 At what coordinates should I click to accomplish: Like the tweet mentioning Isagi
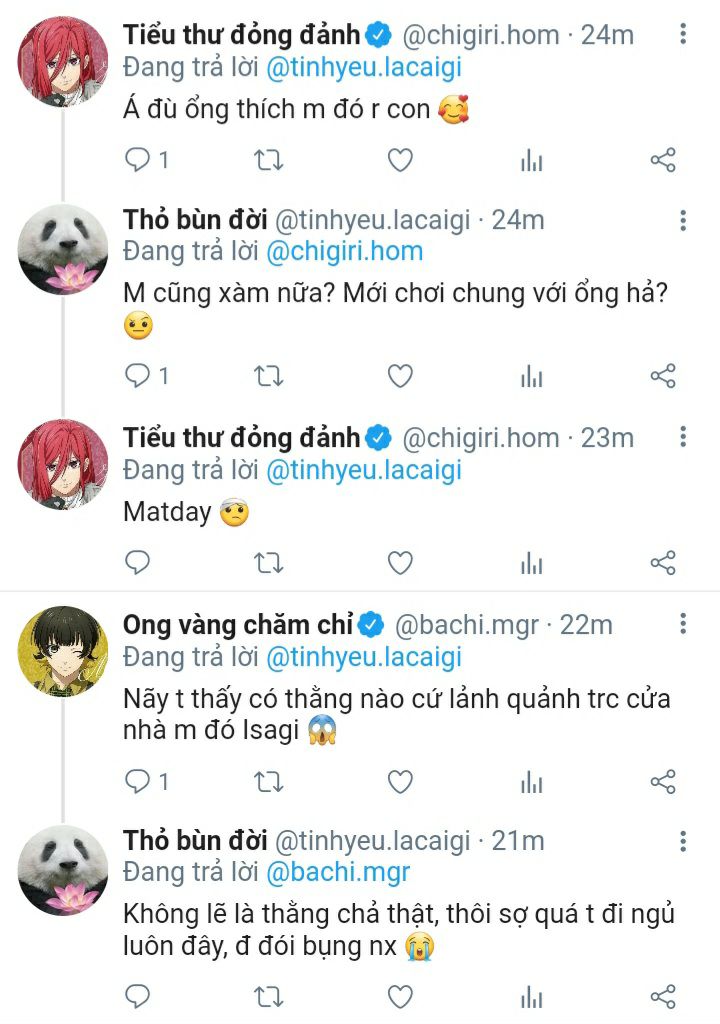pos(400,781)
